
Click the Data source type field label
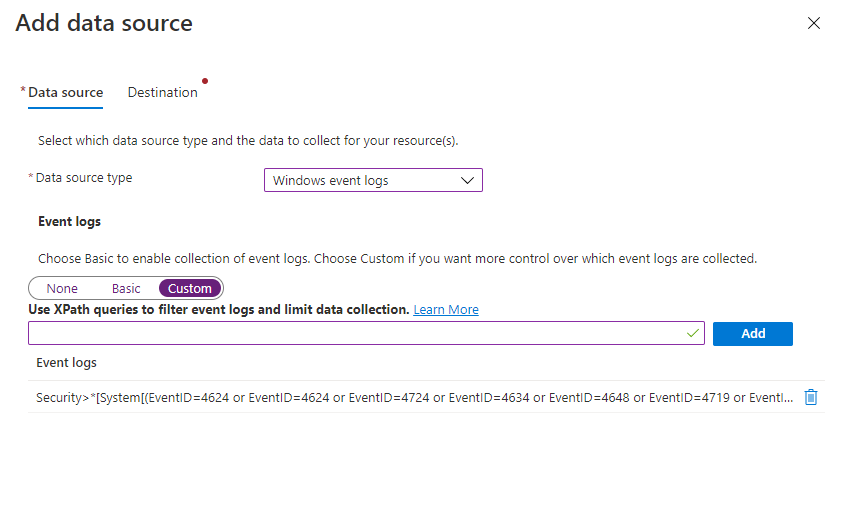click(x=84, y=178)
